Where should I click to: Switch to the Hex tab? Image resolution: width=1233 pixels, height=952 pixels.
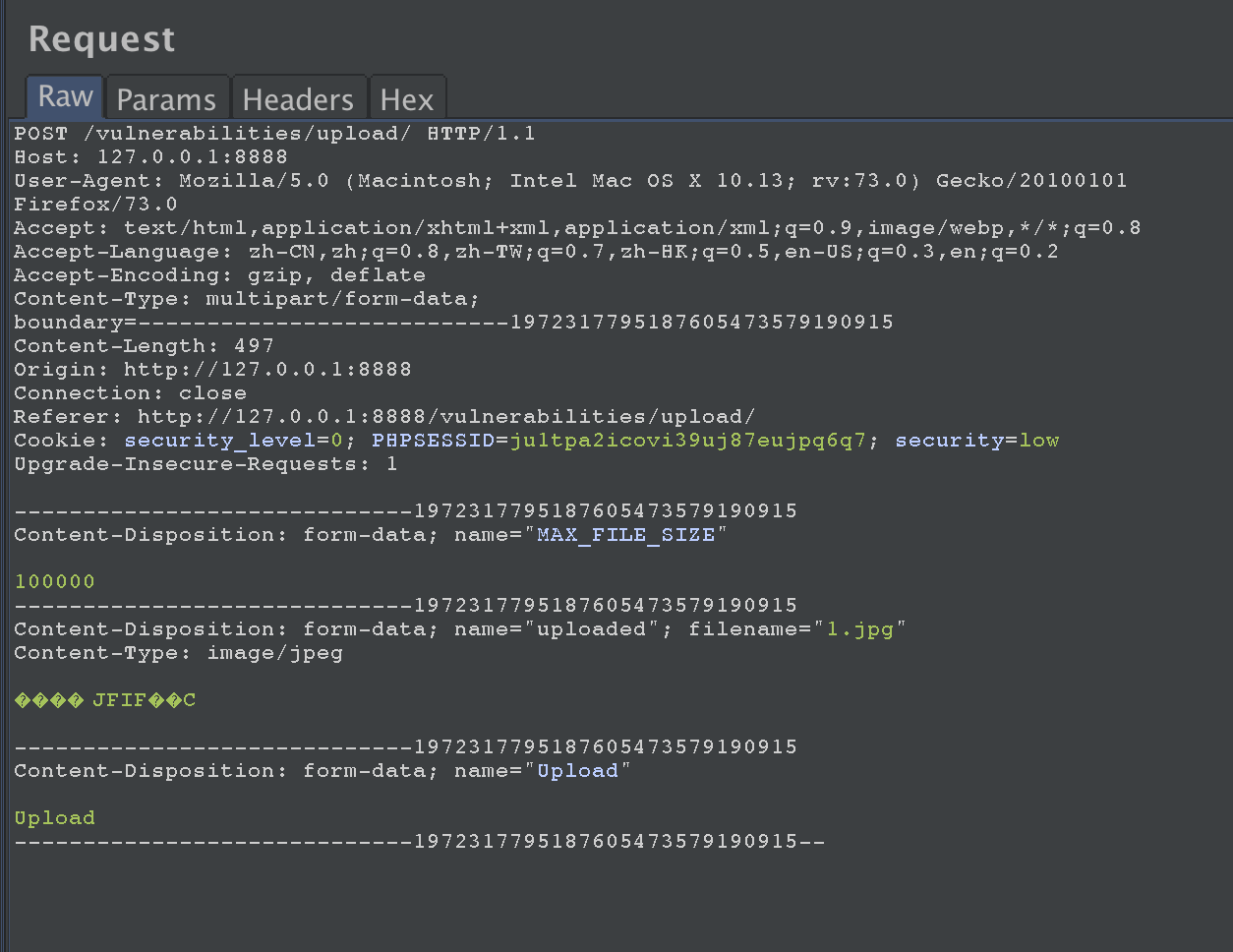click(407, 99)
